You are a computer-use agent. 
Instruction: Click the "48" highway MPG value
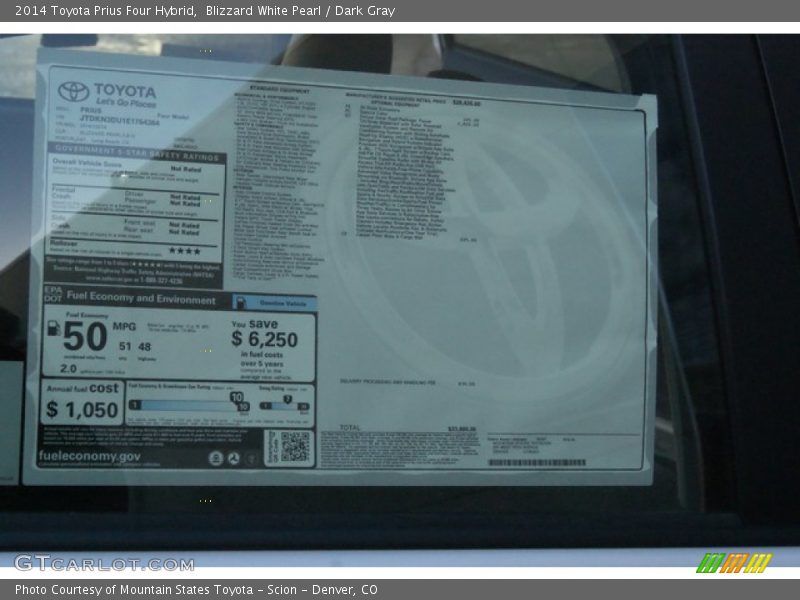(x=145, y=347)
